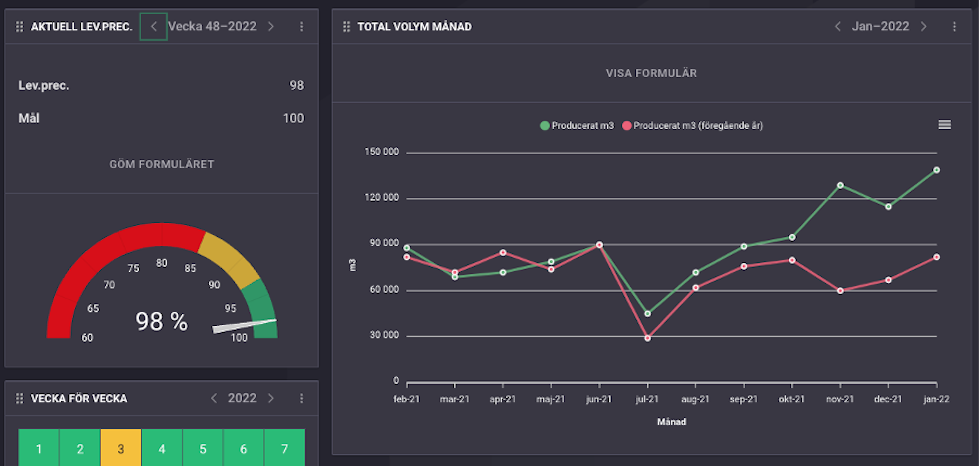Grab the Total Volym Månad drag handle
This screenshot has height=466, width=980.
coord(346,27)
